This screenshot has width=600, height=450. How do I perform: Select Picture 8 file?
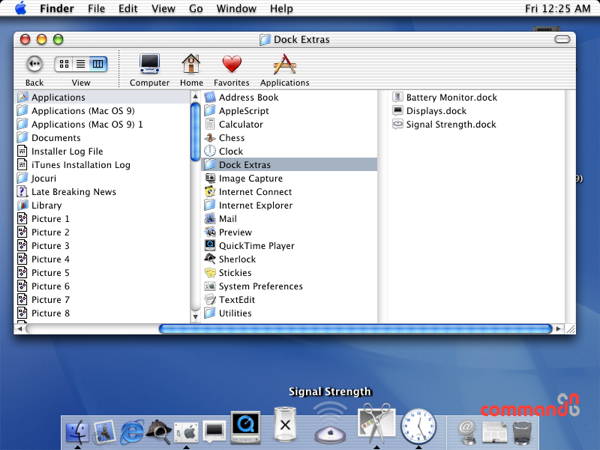[x=102, y=313]
